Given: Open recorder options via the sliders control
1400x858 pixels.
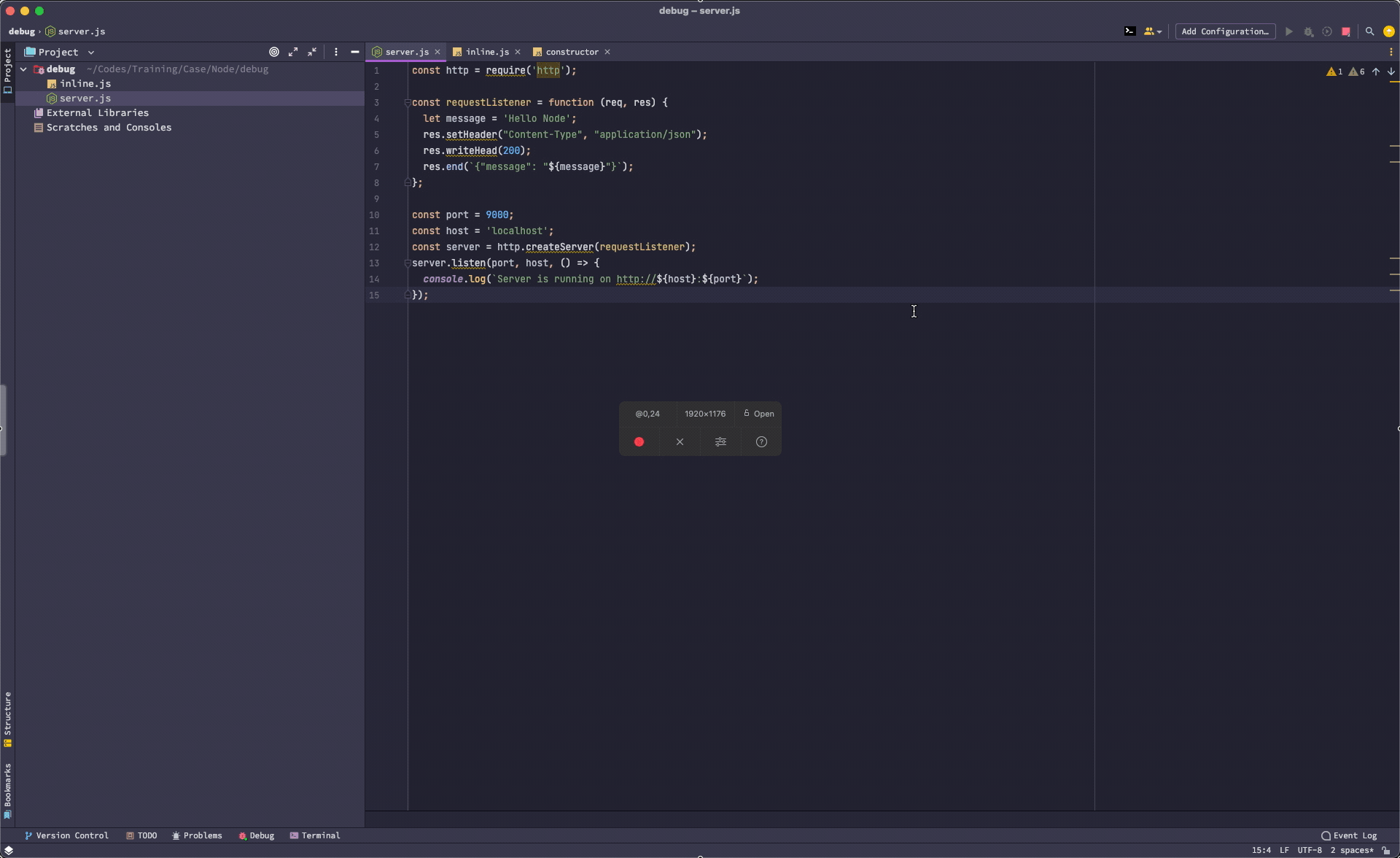Looking at the screenshot, I should tap(720, 442).
